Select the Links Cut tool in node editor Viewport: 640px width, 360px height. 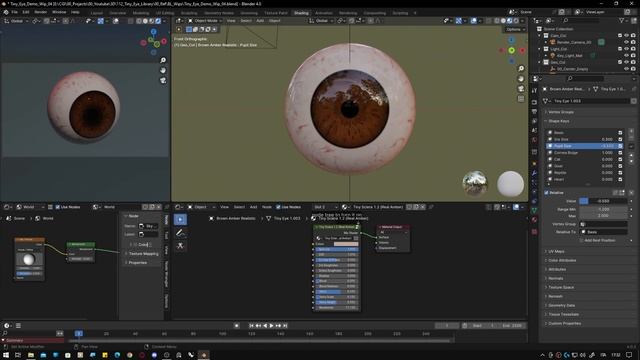point(180,246)
